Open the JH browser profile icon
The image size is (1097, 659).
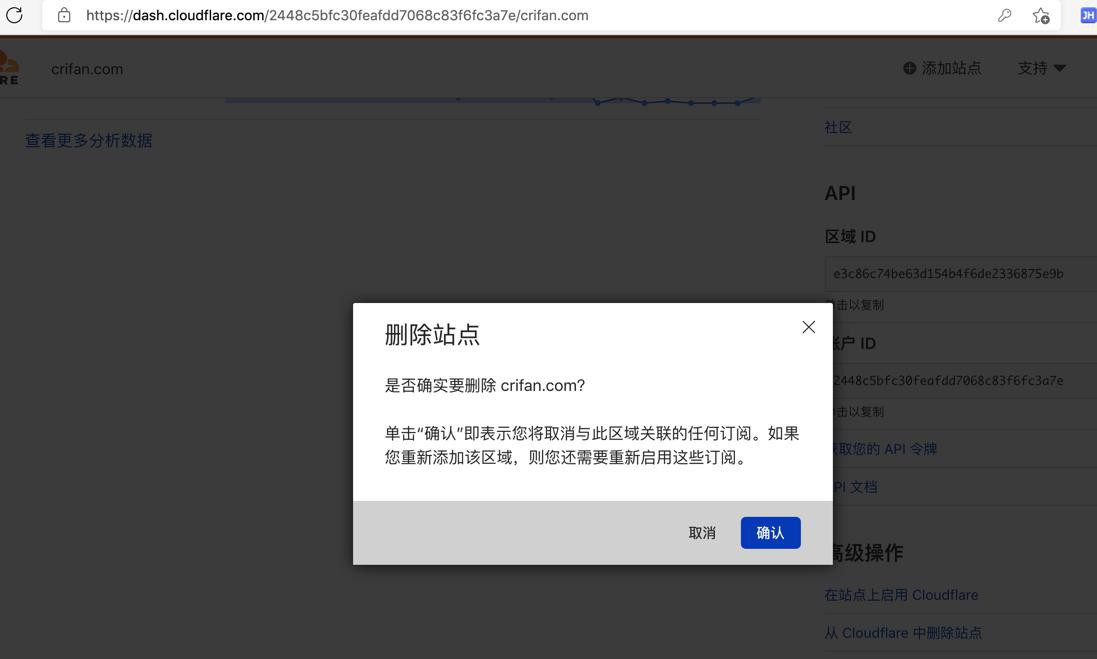[1089, 15]
